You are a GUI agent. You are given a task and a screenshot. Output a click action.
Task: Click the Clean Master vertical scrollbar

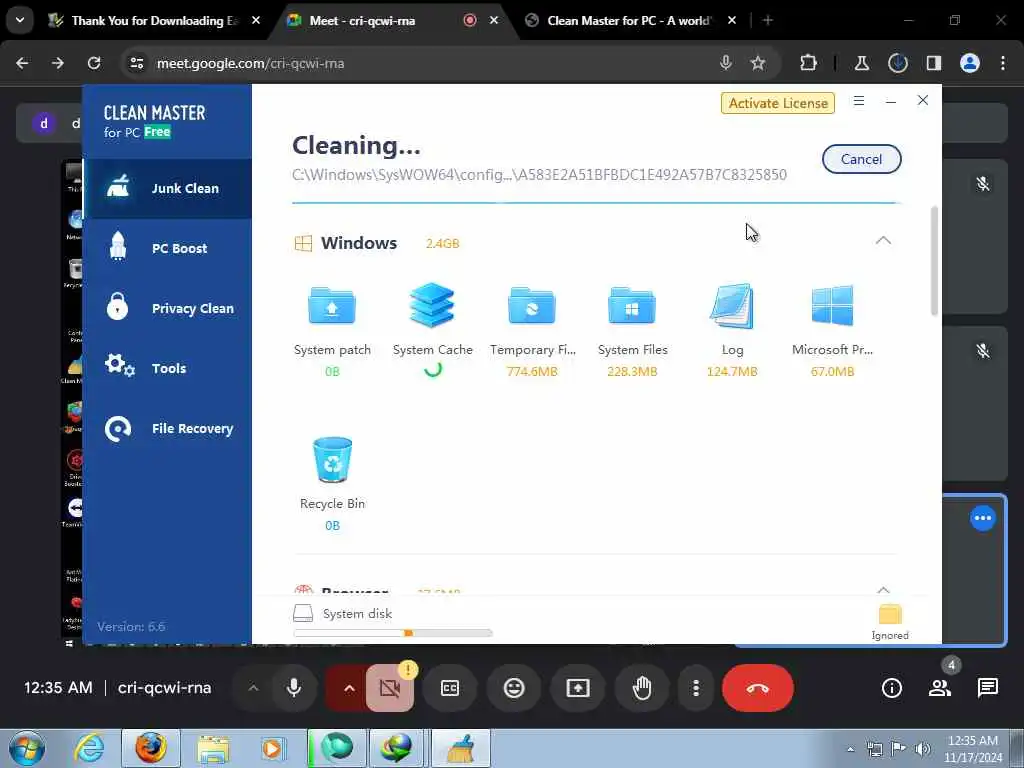point(935,261)
